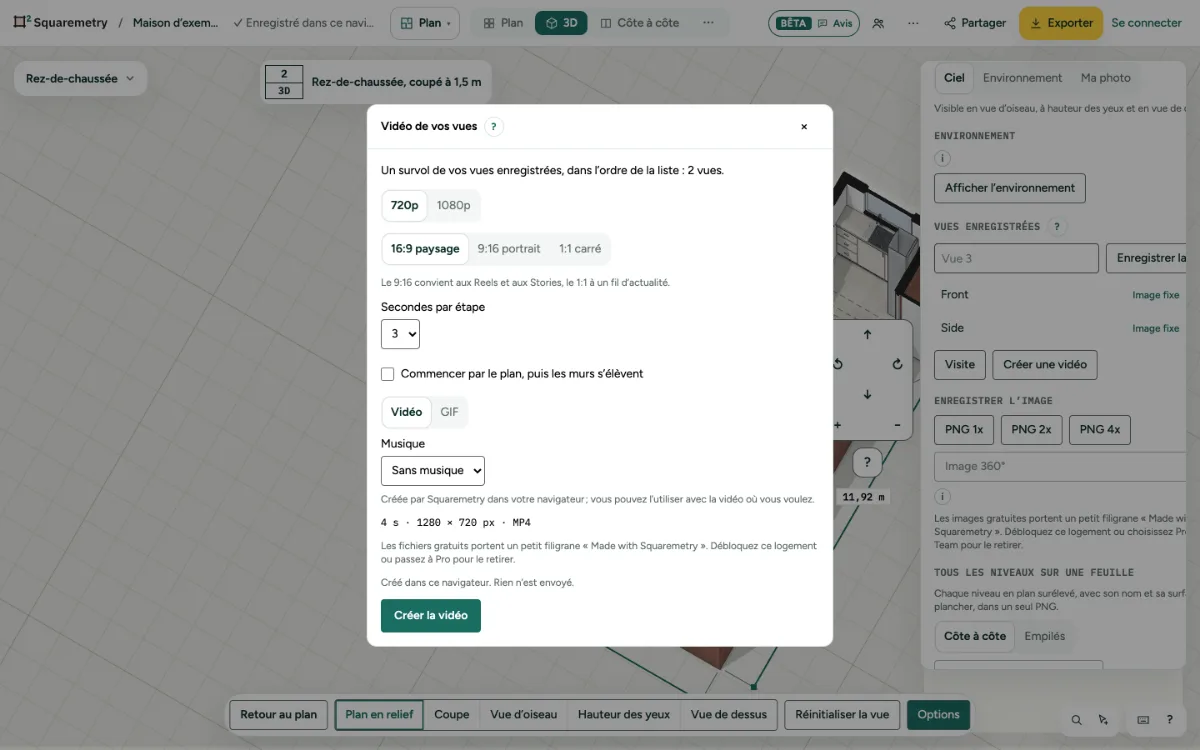Expand the Sans musique dropdown
The image size is (1200, 750).
[433, 470]
